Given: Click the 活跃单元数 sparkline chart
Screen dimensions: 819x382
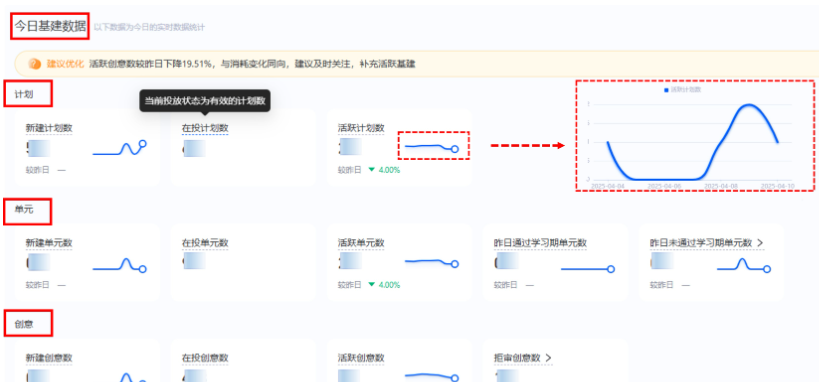Looking at the screenshot, I should click(432, 262).
